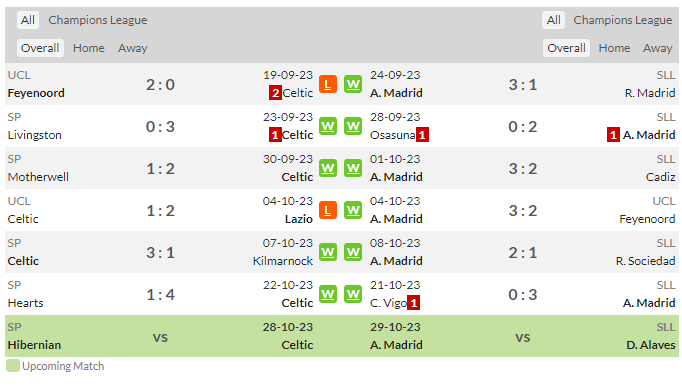Click the green W badge for Hearts vs Celtic
Screen dimensions: 682x392
tap(328, 295)
